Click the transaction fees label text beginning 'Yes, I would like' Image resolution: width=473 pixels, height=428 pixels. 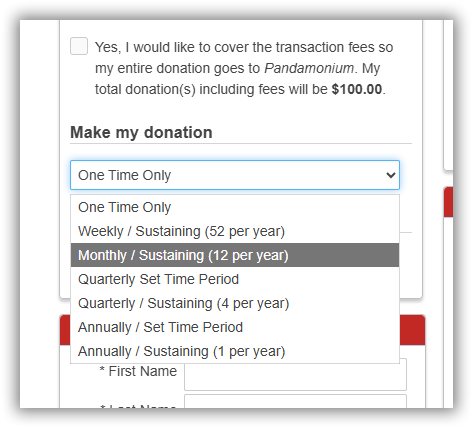pyautogui.click(x=244, y=68)
